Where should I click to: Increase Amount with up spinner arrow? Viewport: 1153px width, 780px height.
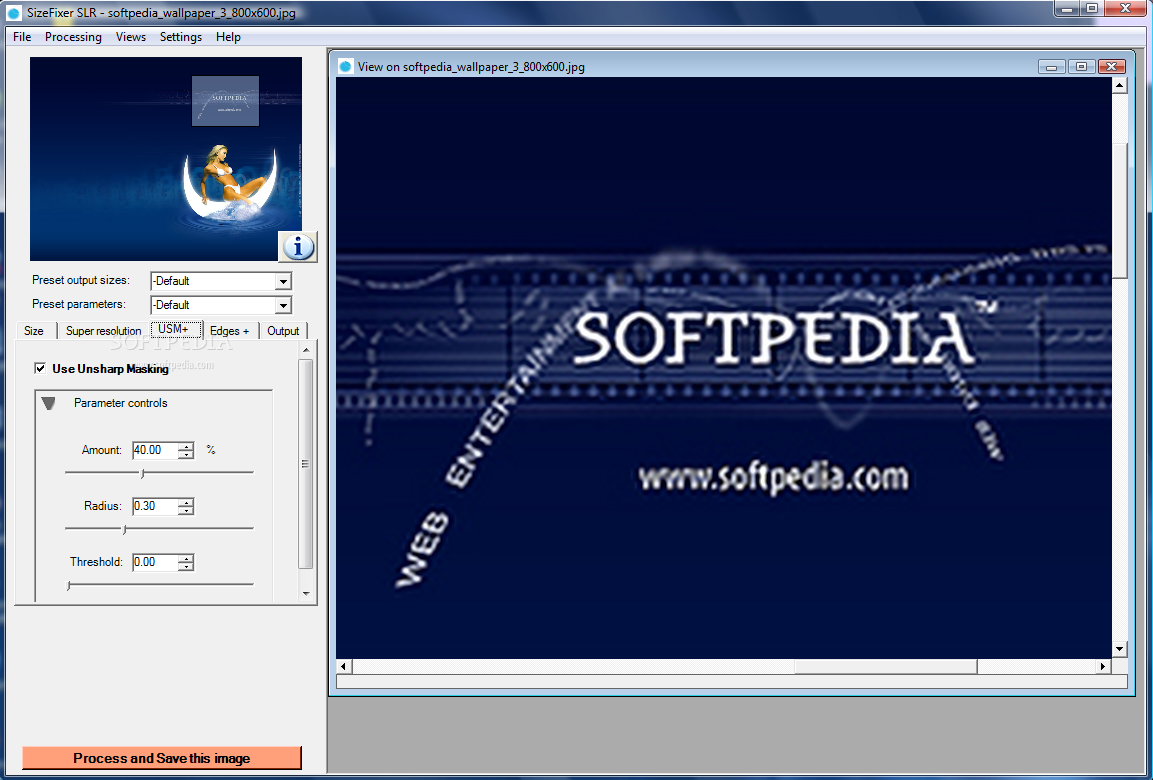[186, 446]
